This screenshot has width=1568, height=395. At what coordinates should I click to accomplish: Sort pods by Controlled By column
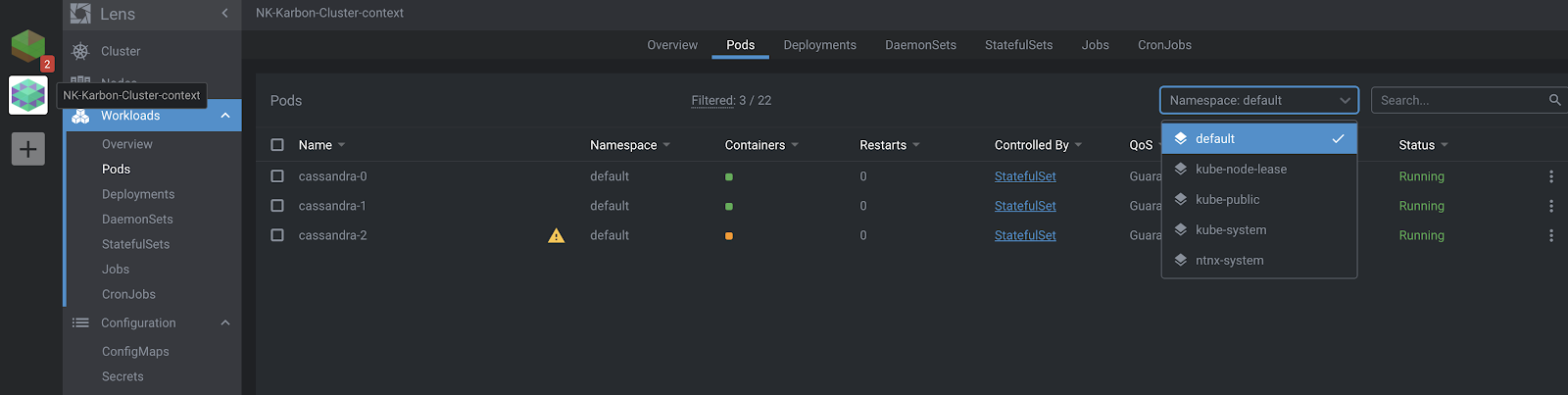click(1038, 145)
